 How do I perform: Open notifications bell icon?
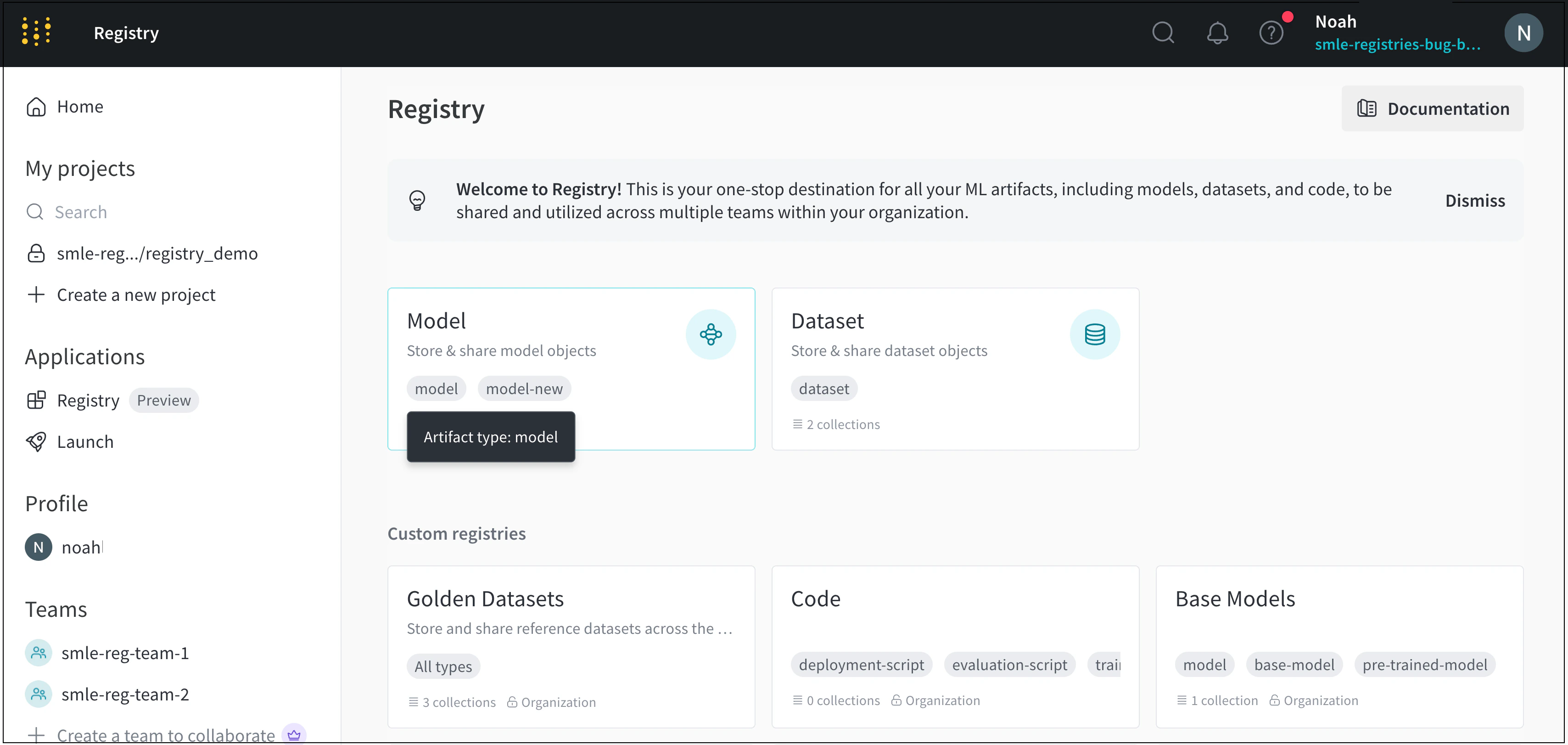(1217, 33)
